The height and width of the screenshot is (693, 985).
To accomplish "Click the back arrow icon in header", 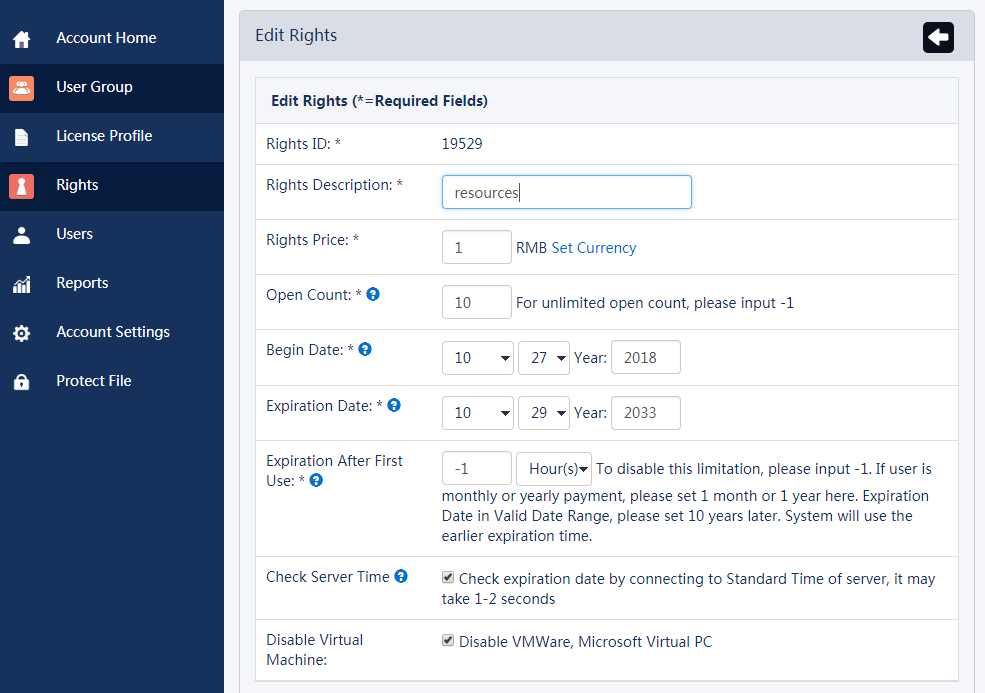I will pyautogui.click(x=938, y=37).
